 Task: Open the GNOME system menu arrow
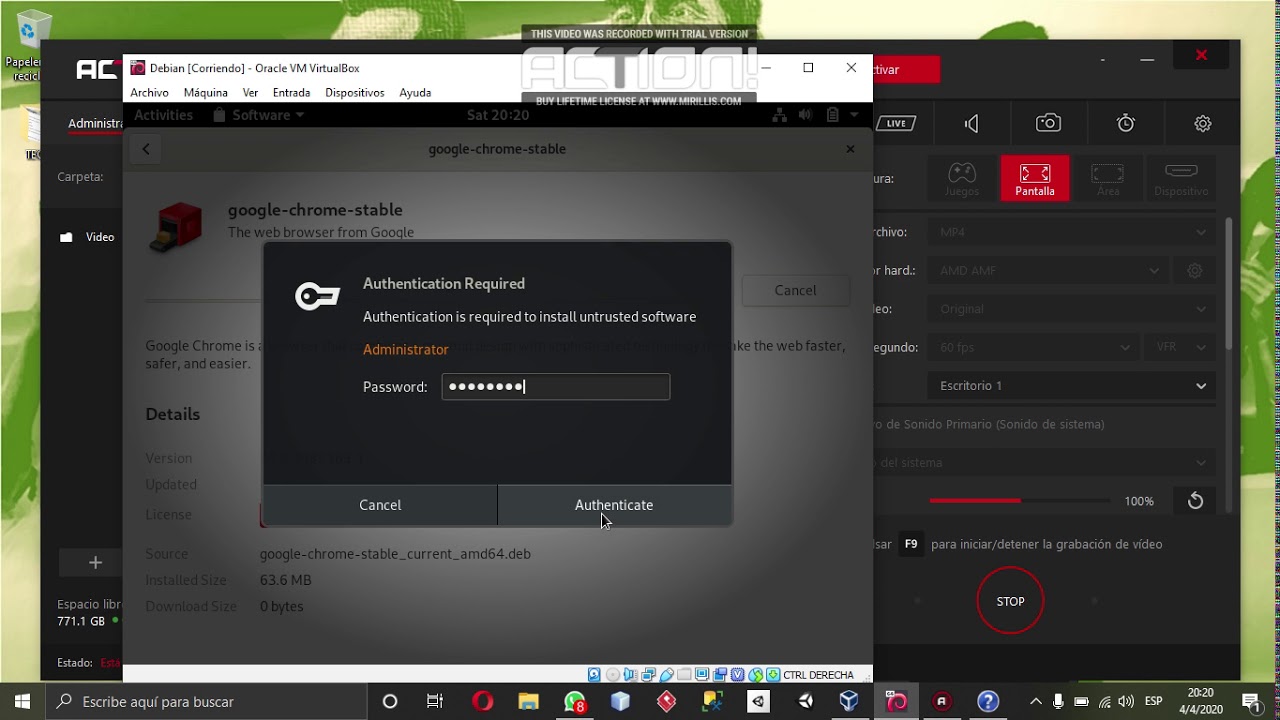pos(854,115)
